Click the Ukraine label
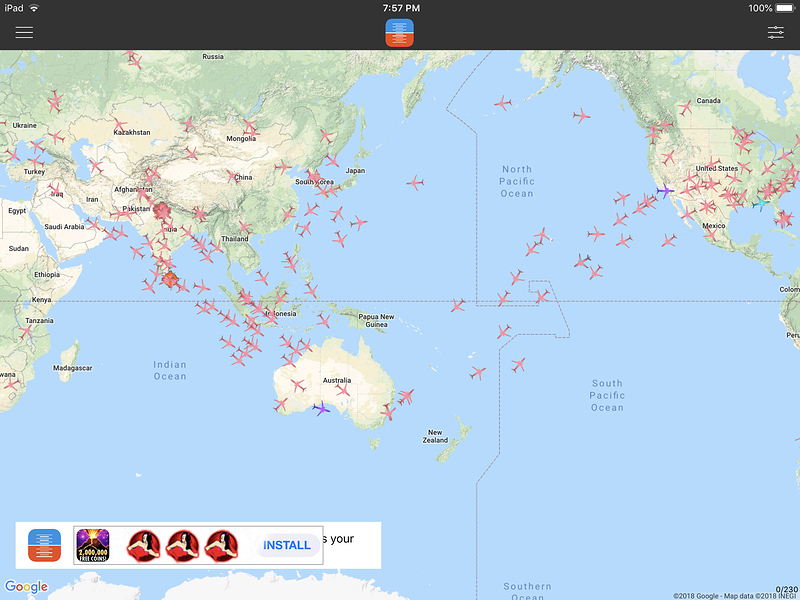This screenshot has width=800, height=600. [x=24, y=126]
